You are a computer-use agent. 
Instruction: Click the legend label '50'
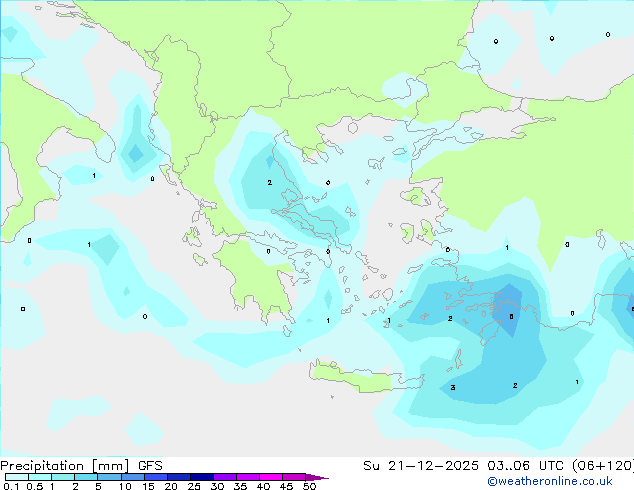pos(309,486)
